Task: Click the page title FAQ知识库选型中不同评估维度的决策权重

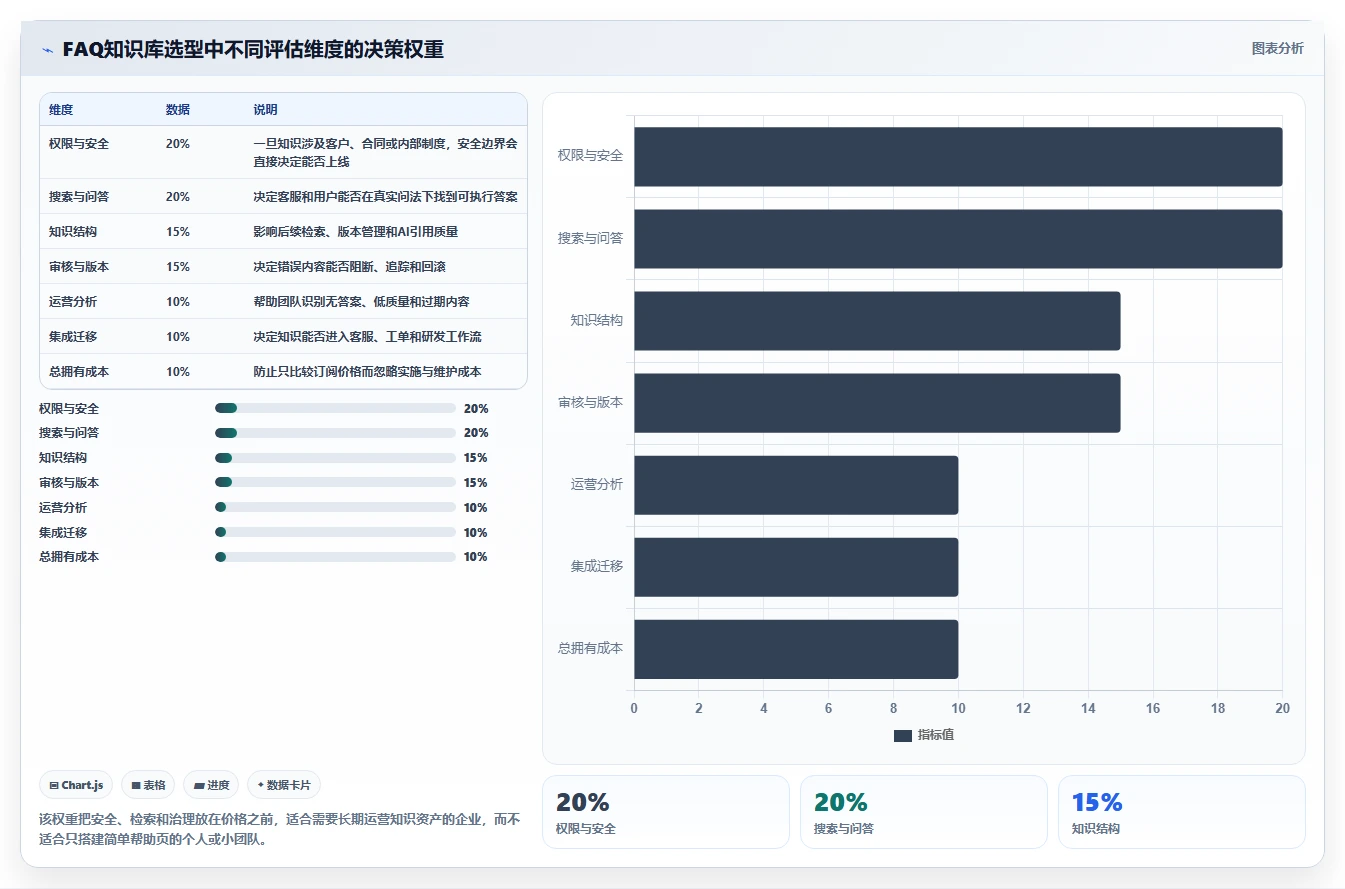Action: pos(253,50)
